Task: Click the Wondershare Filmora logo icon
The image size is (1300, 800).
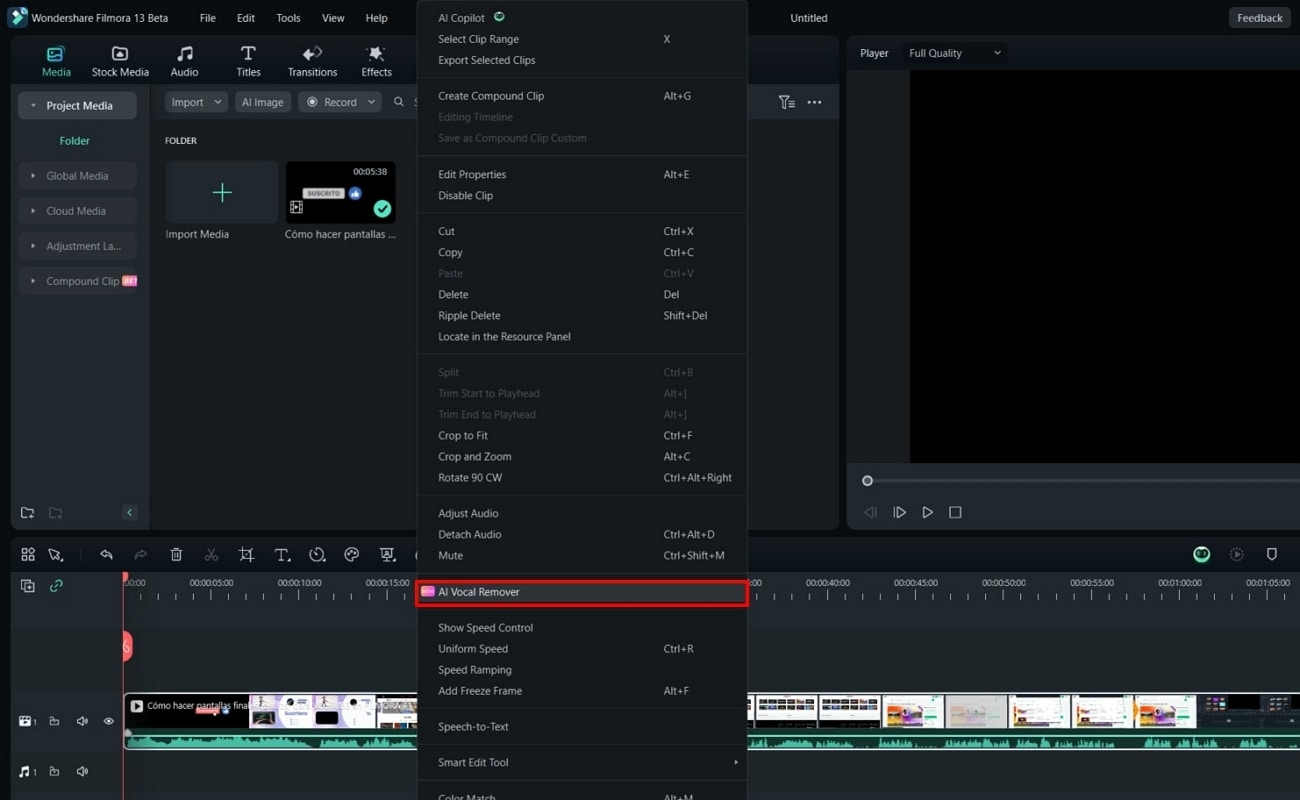Action: [17, 18]
